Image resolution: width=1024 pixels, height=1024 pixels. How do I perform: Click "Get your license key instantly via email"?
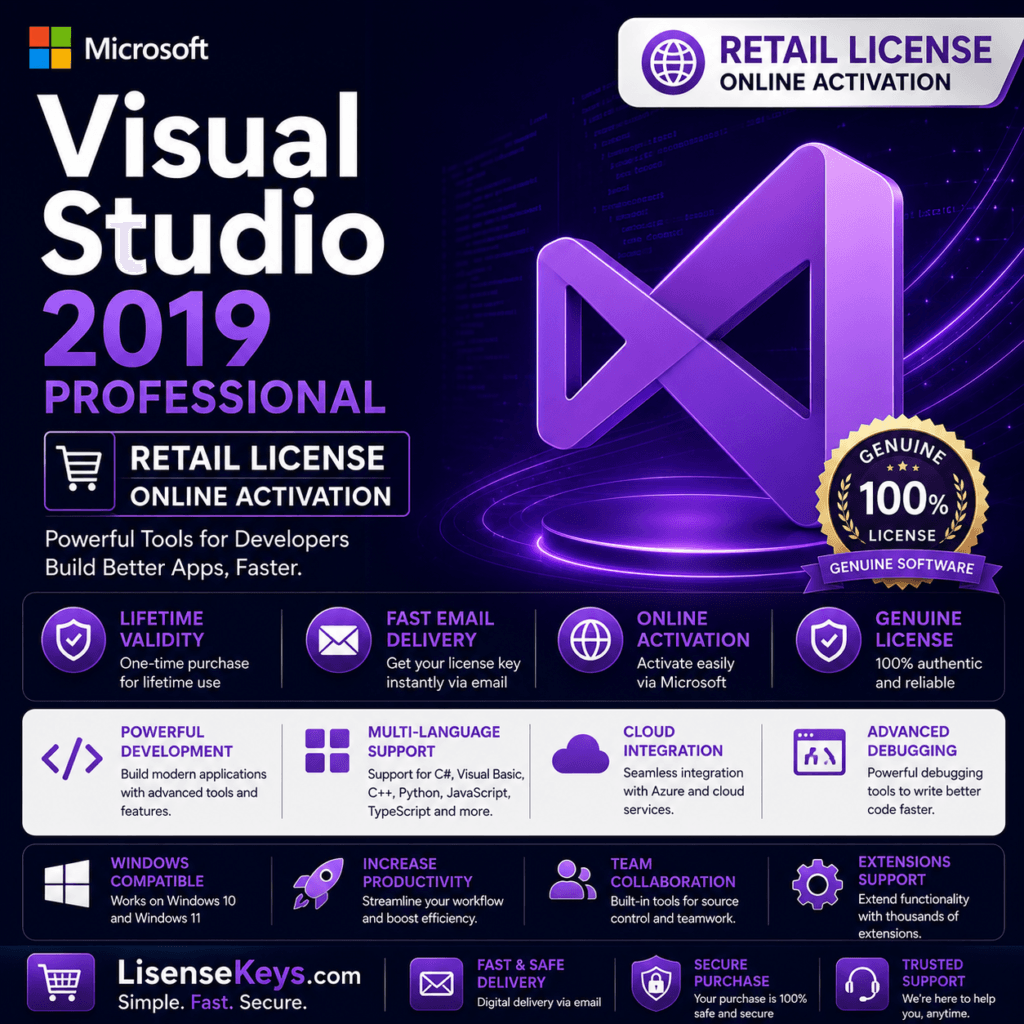pyautogui.click(x=453, y=673)
